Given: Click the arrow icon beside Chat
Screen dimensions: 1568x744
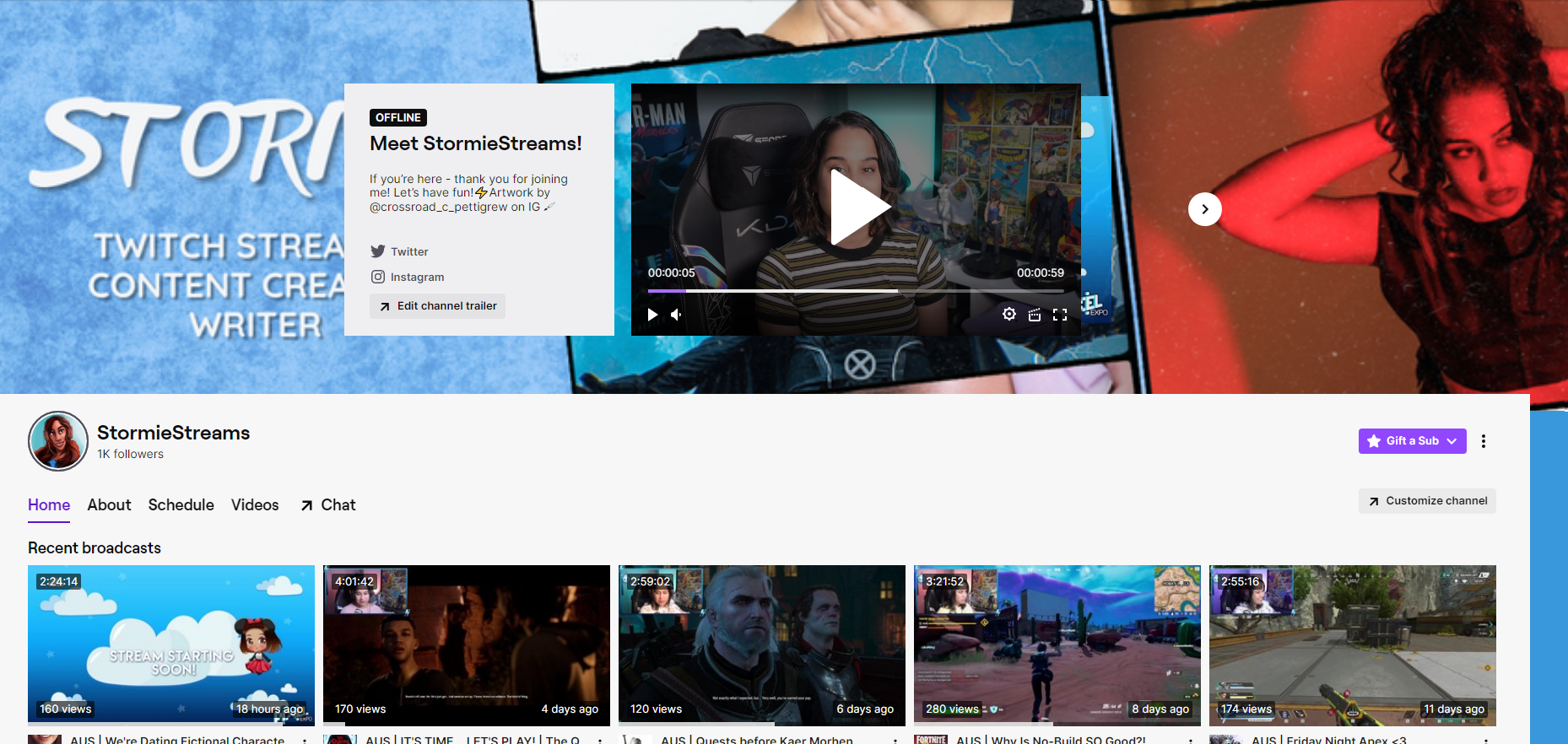Looking at the screenshot, I should pos(307,505).
